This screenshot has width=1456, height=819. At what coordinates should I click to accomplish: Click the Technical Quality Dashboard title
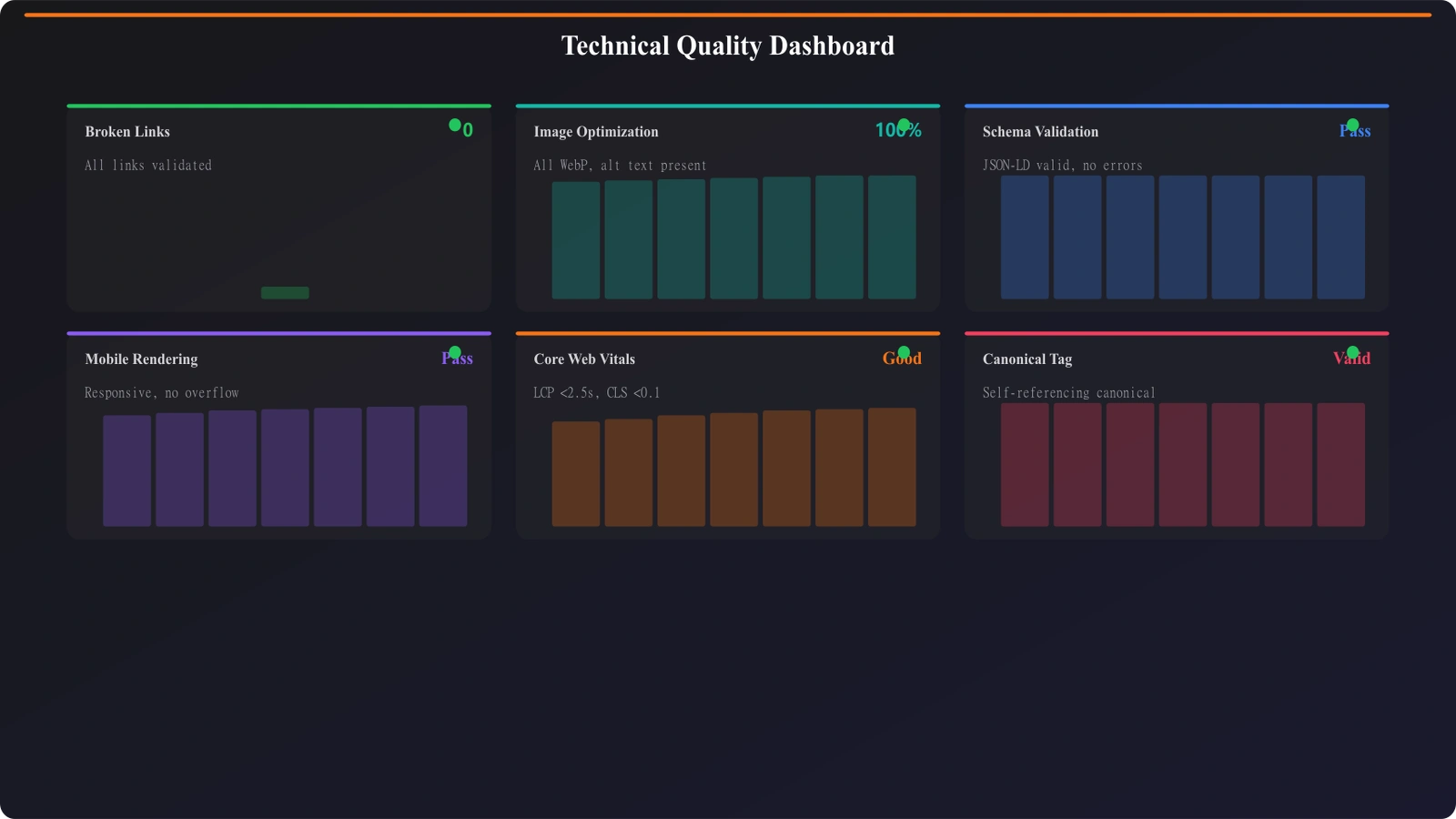[728, 45]
